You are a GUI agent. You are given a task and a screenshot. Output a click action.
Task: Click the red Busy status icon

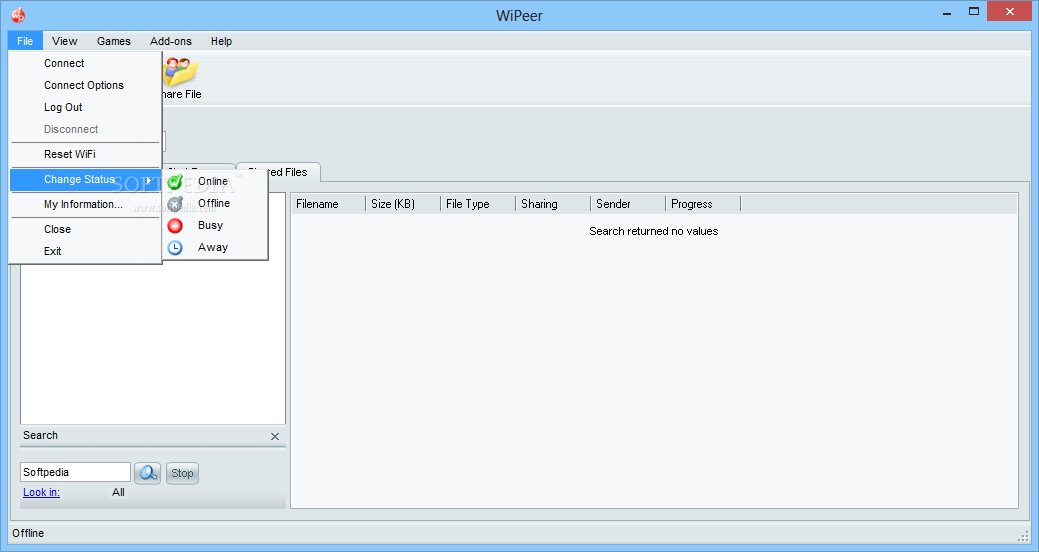click(x=175, y=226)
